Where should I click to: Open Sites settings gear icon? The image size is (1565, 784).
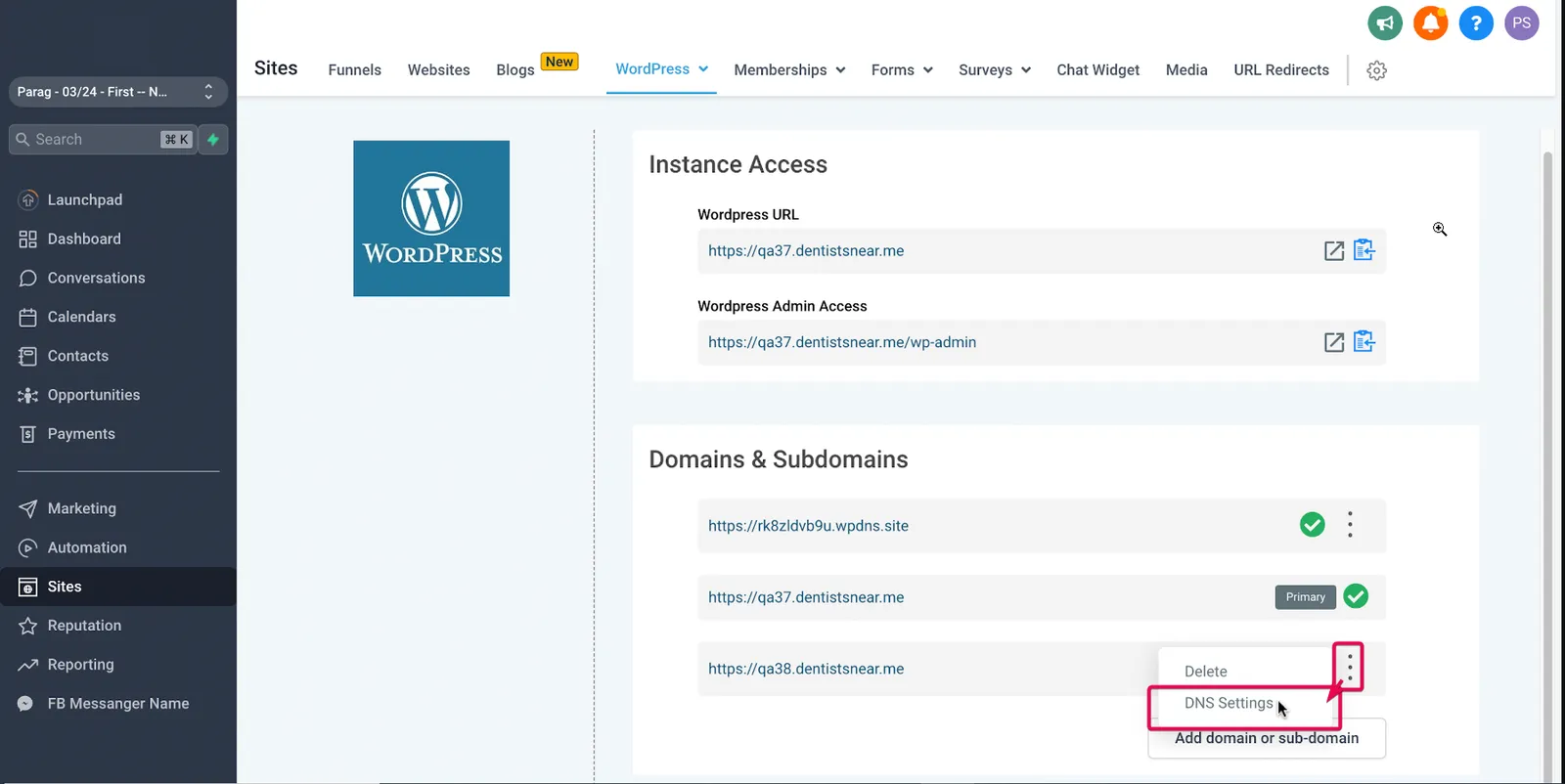[1376, 70]
